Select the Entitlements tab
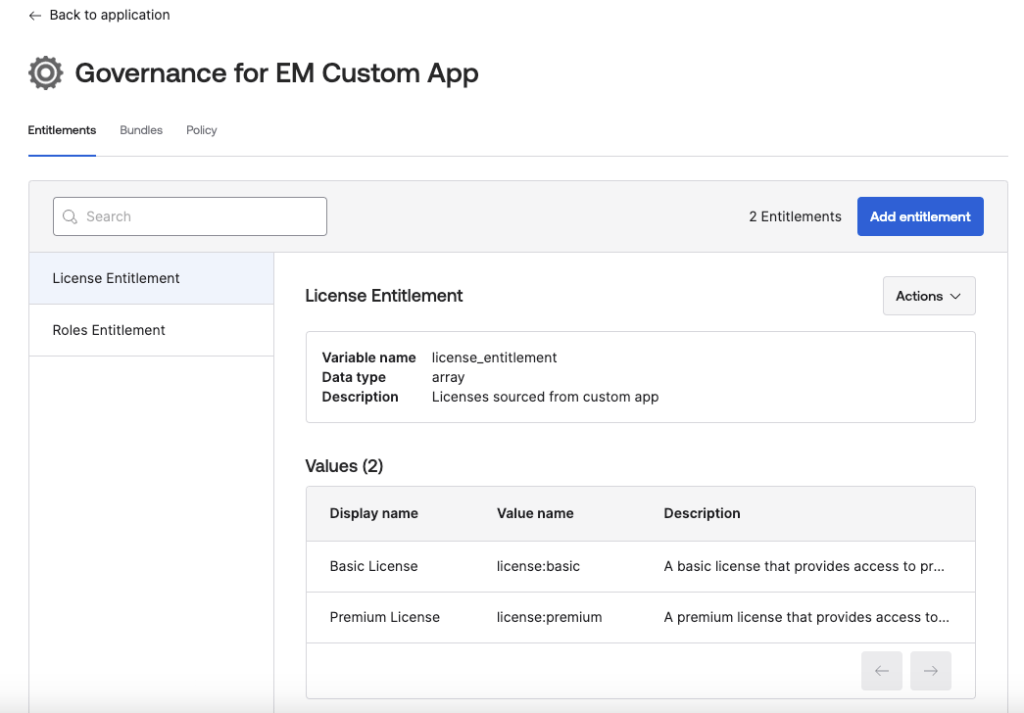The width and height of the screenshot is (1024, 713). tap(61, 130)
